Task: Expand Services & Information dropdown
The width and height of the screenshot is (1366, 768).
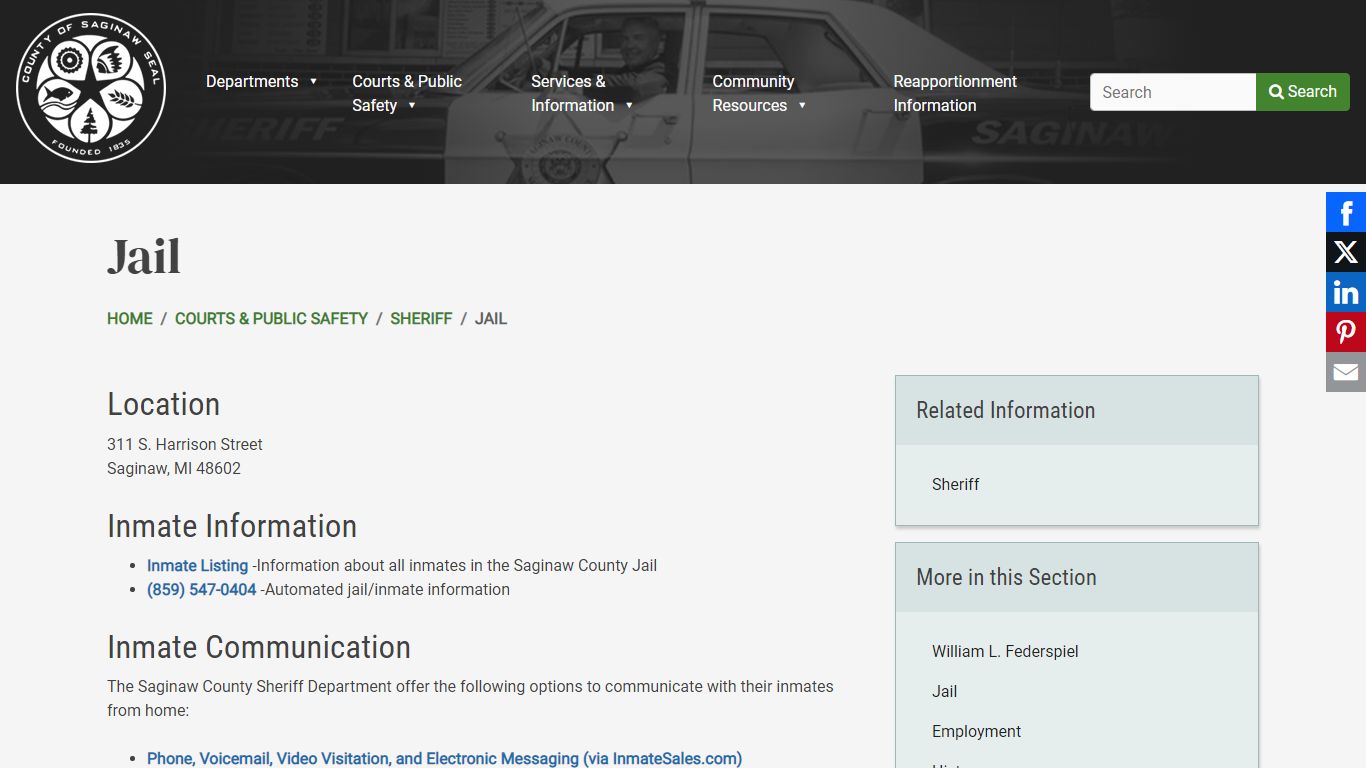Action: click(581, 93)
